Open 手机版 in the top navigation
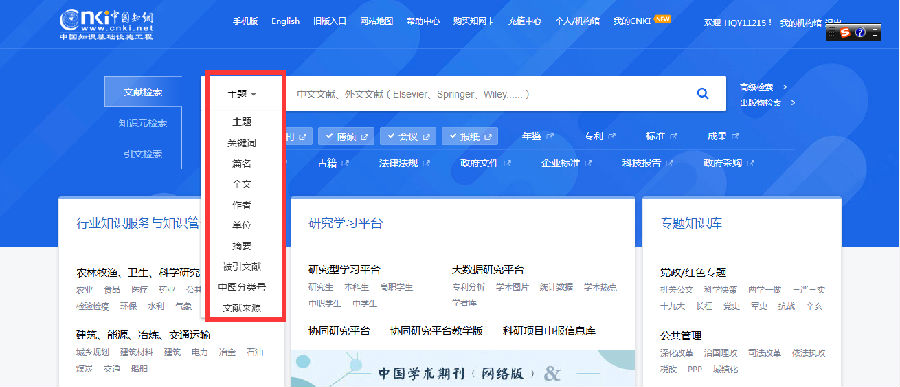Image resolution: width=900 pixels, height=387 pixels. 246,21
